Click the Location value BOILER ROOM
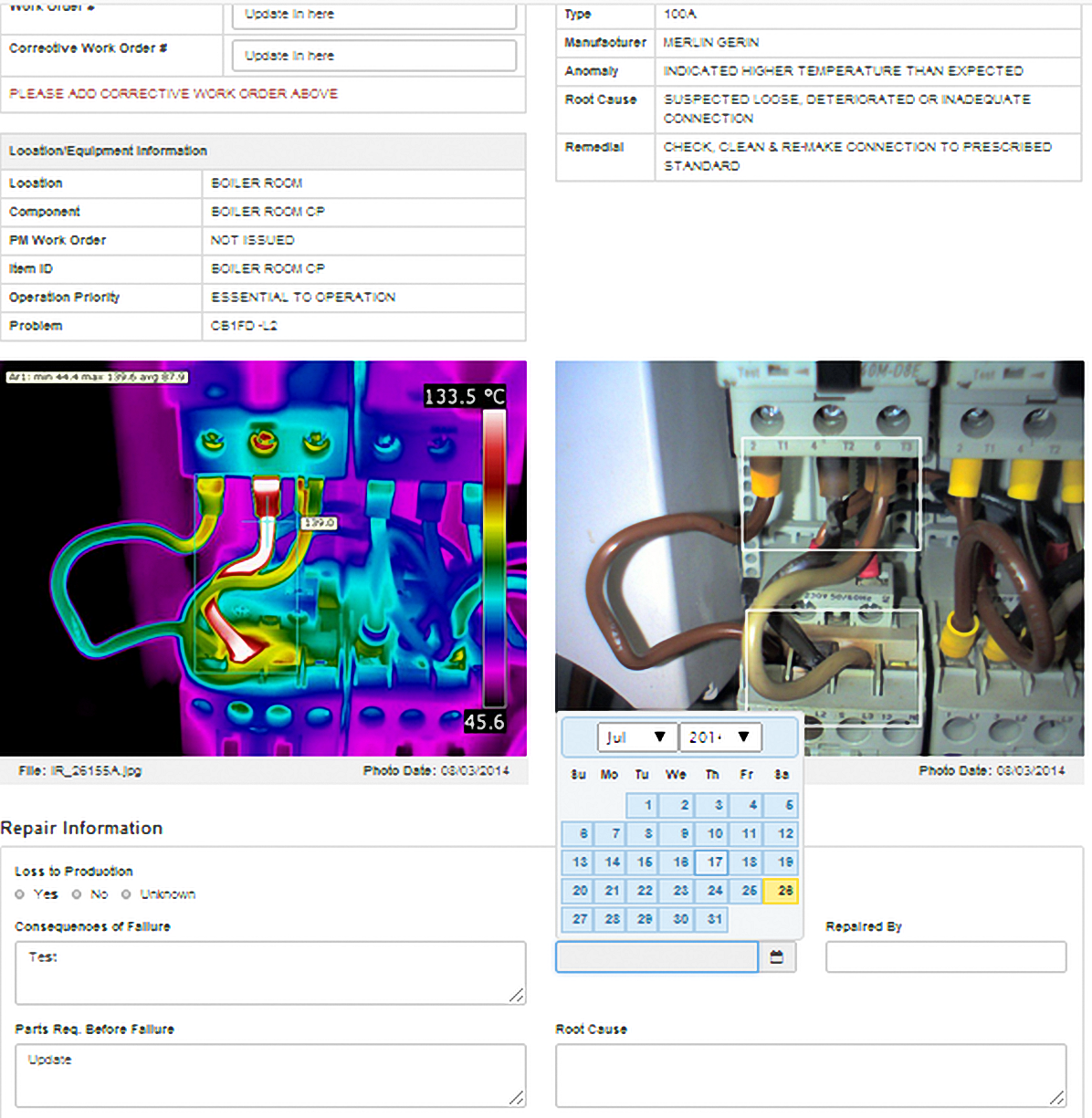1092x1118 pixels. pyautogui.click(x=257, y=183)
